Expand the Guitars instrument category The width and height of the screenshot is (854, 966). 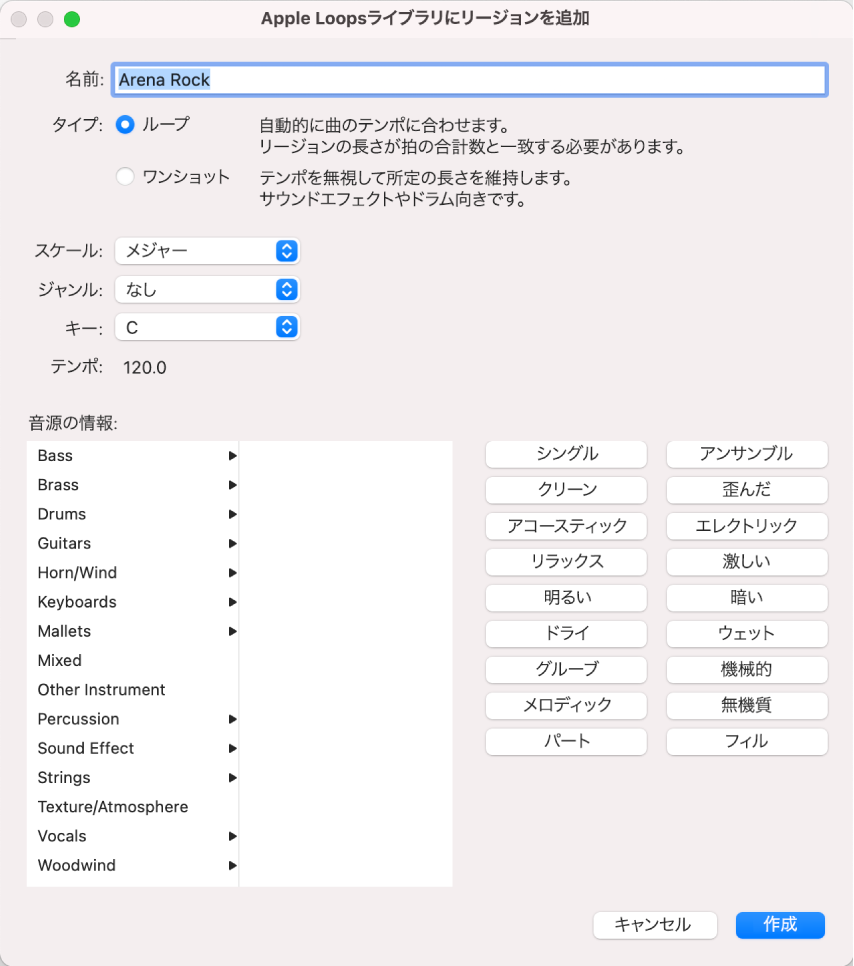[132, 543]
